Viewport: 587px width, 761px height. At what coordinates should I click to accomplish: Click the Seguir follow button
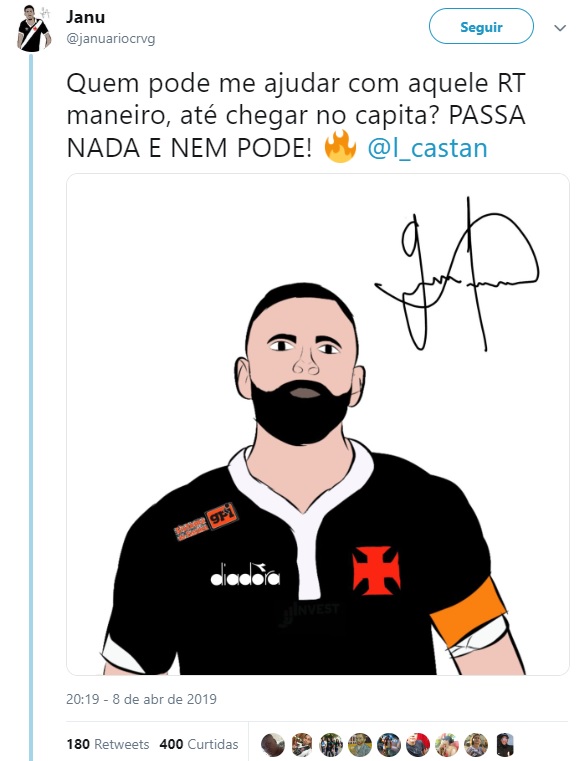481,27
